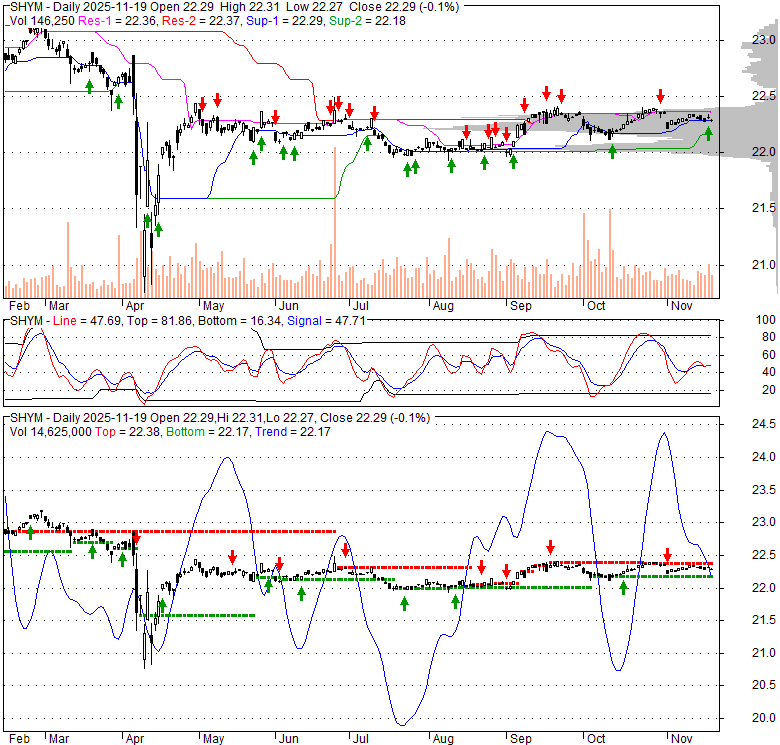Select the 'Sup-2 = 22.18' support label

click(367, 21)
